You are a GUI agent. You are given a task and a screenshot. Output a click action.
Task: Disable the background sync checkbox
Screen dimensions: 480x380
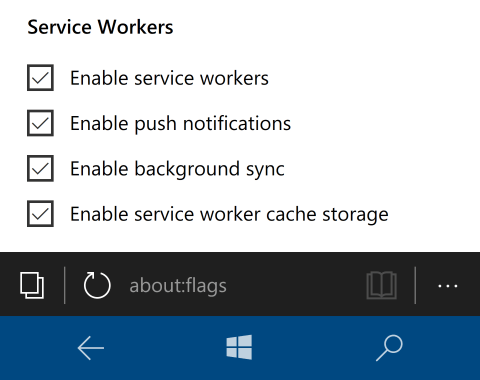(40, 168)
